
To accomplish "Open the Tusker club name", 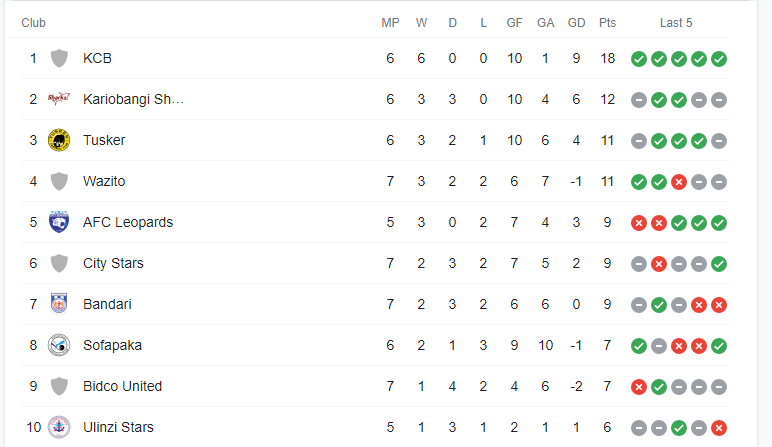I will coord(104,140).
